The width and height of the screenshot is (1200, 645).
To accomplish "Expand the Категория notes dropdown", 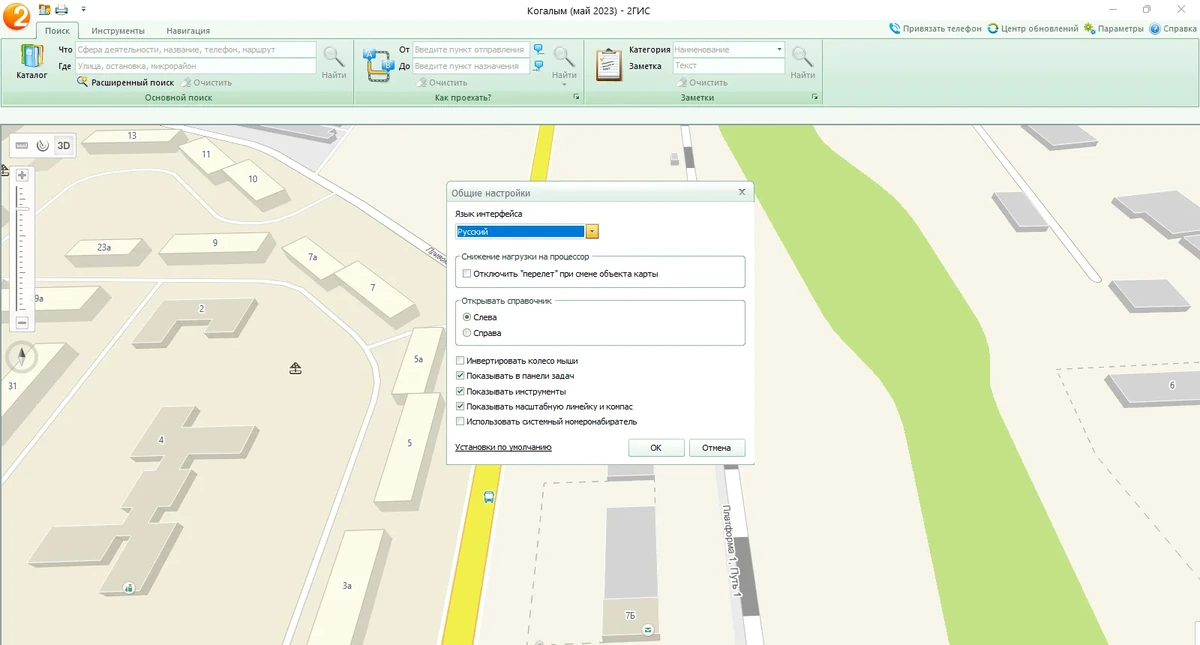I will [x=779, y=49].
